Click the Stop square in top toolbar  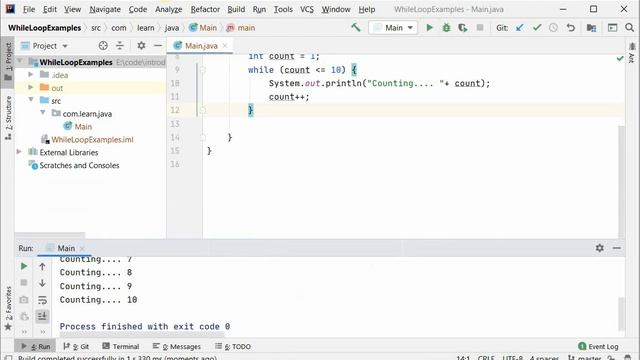pyautogui.click(x=480, y=27)
